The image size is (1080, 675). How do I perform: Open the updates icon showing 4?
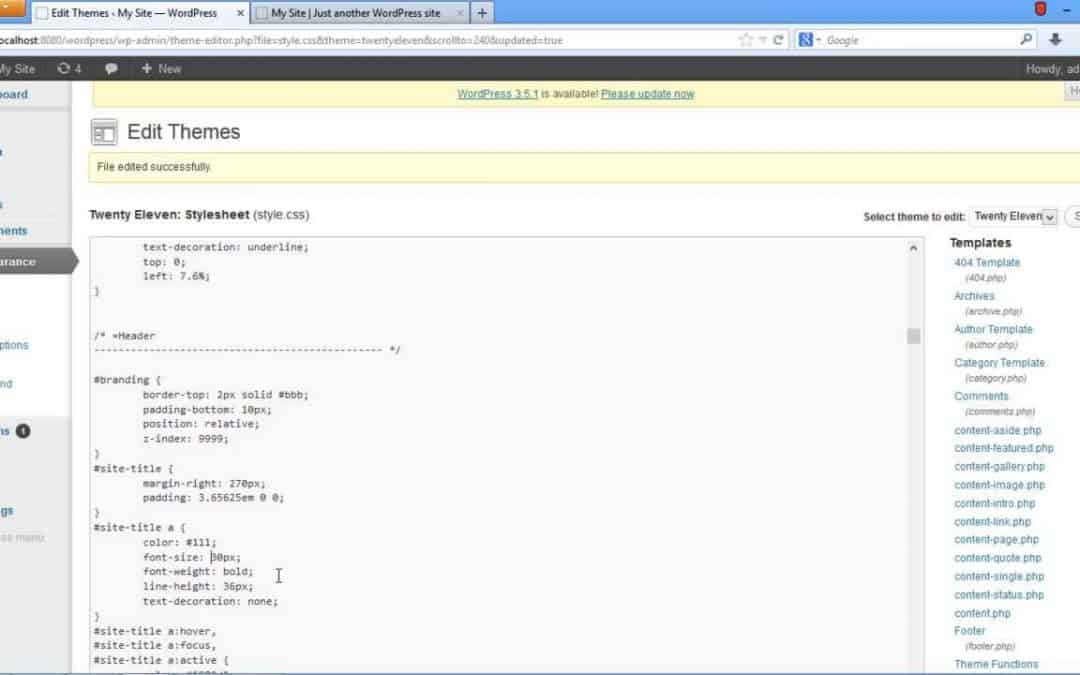pyautogui.click(x=69, y=68)
